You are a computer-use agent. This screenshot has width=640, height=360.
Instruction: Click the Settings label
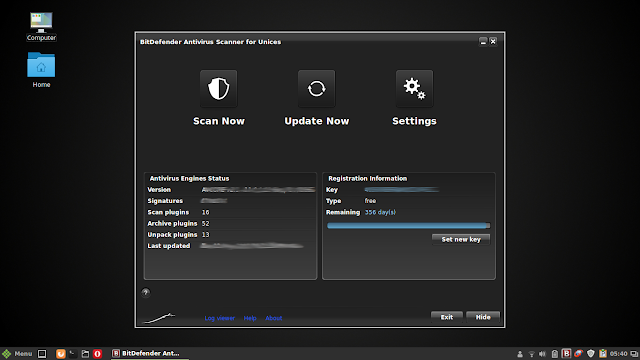414,121
